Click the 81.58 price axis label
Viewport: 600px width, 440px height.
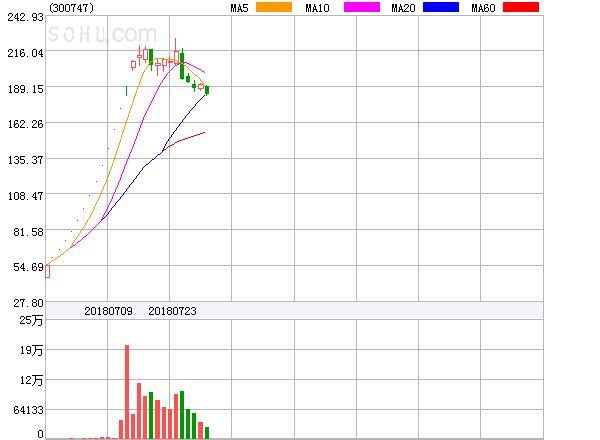28,232
